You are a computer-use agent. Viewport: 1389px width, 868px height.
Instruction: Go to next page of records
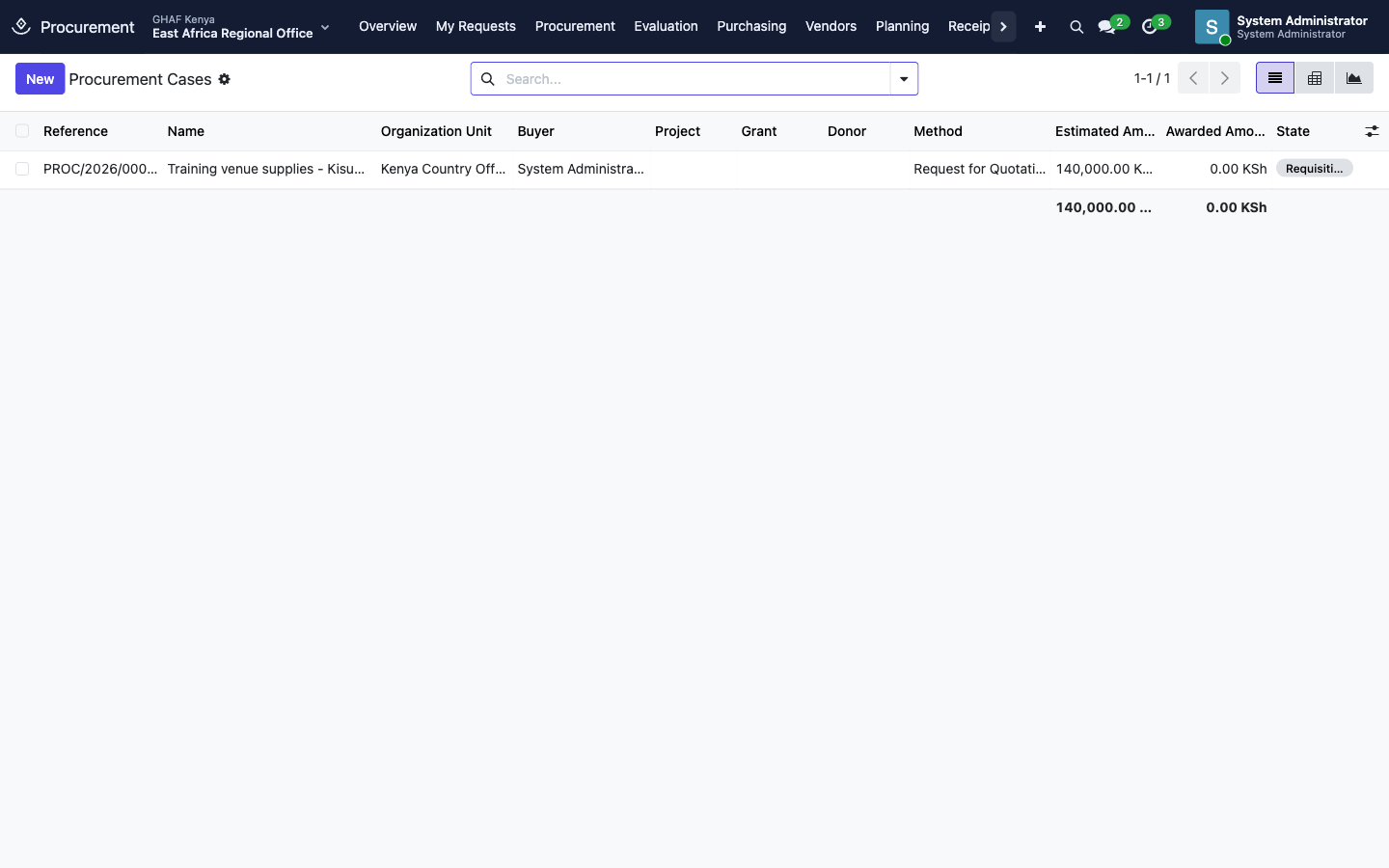(x=1225, y=78)
